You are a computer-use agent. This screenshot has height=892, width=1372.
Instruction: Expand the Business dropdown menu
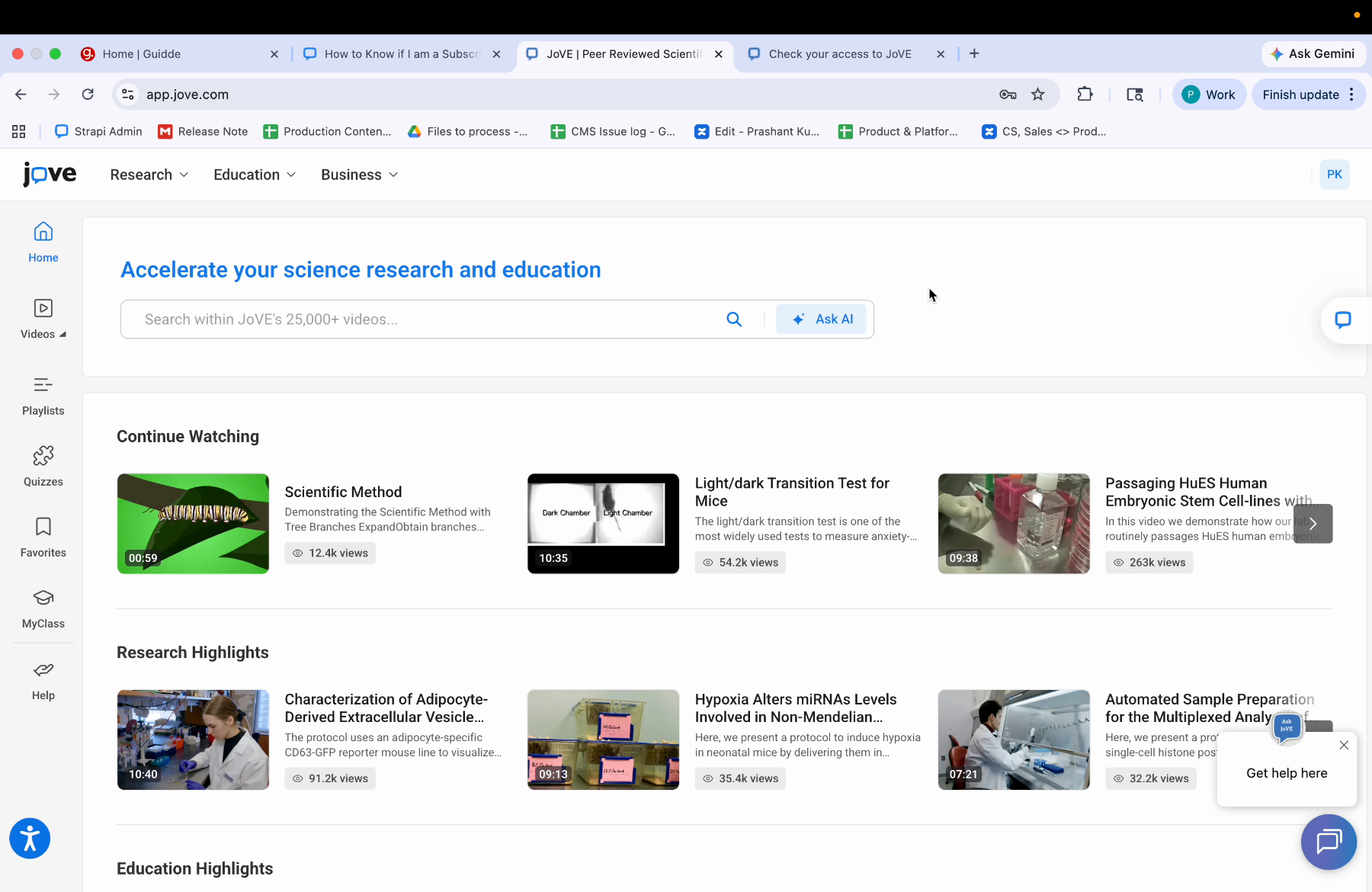click(359, 175)
